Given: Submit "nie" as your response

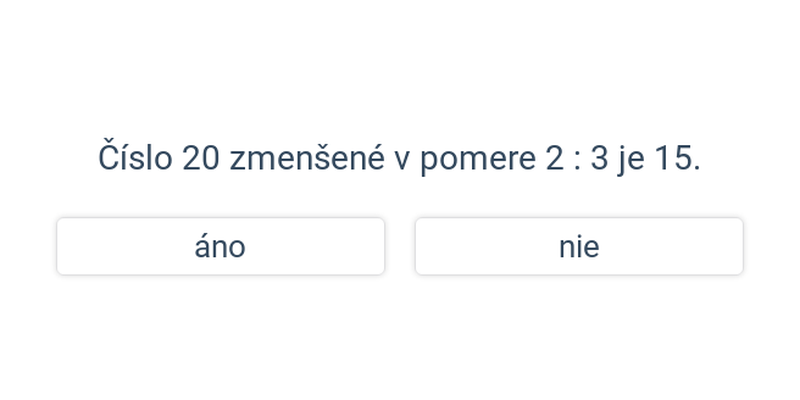Looking at the screenshot, I should pos(579,246).
